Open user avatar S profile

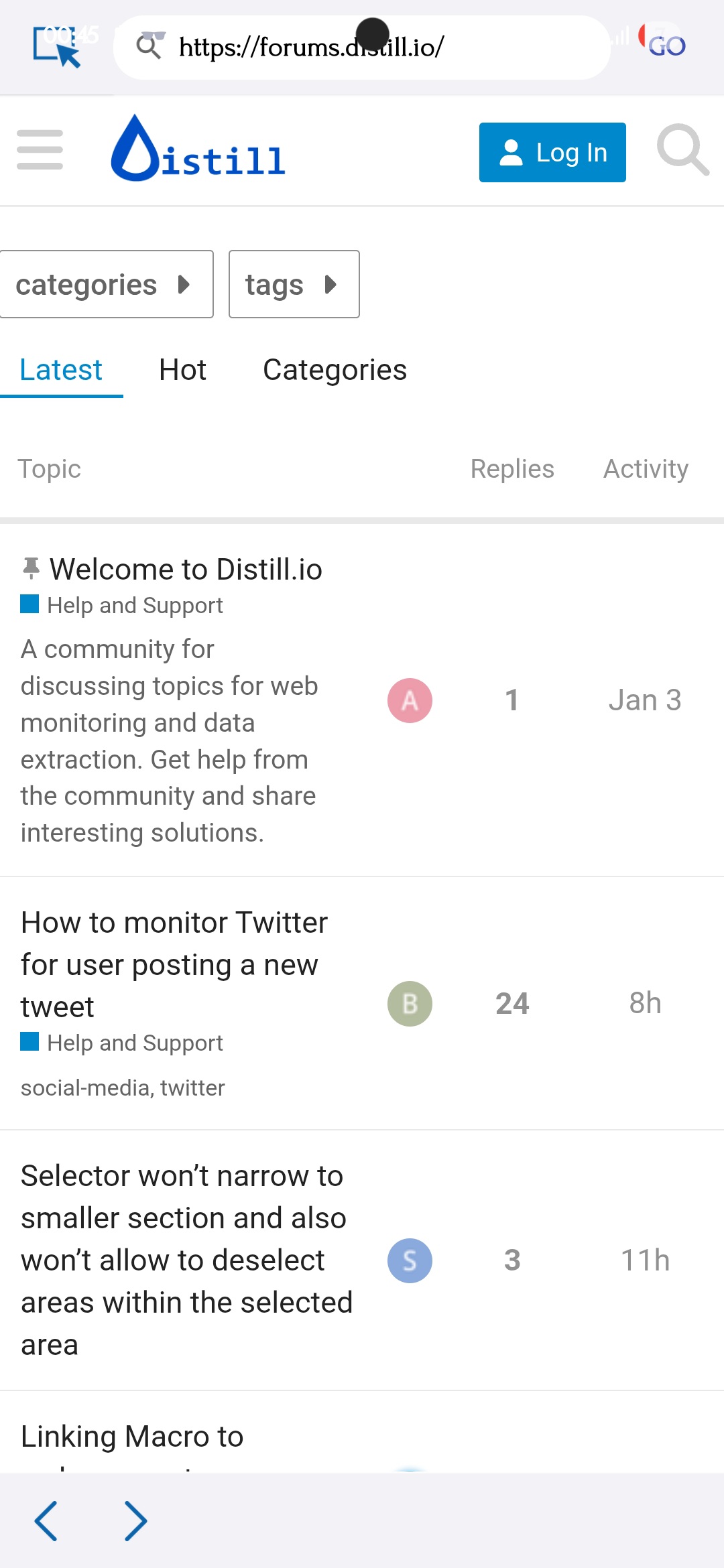(x=410, y=1260)
